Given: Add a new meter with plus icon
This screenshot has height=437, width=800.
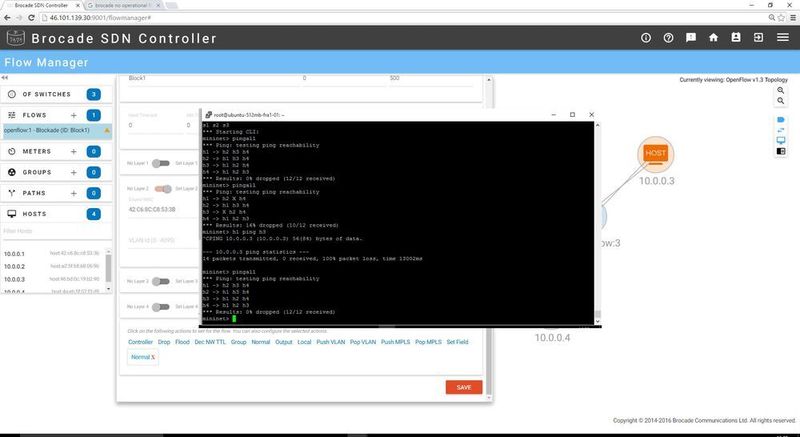Looking at the screenshot, I should 73,151.
